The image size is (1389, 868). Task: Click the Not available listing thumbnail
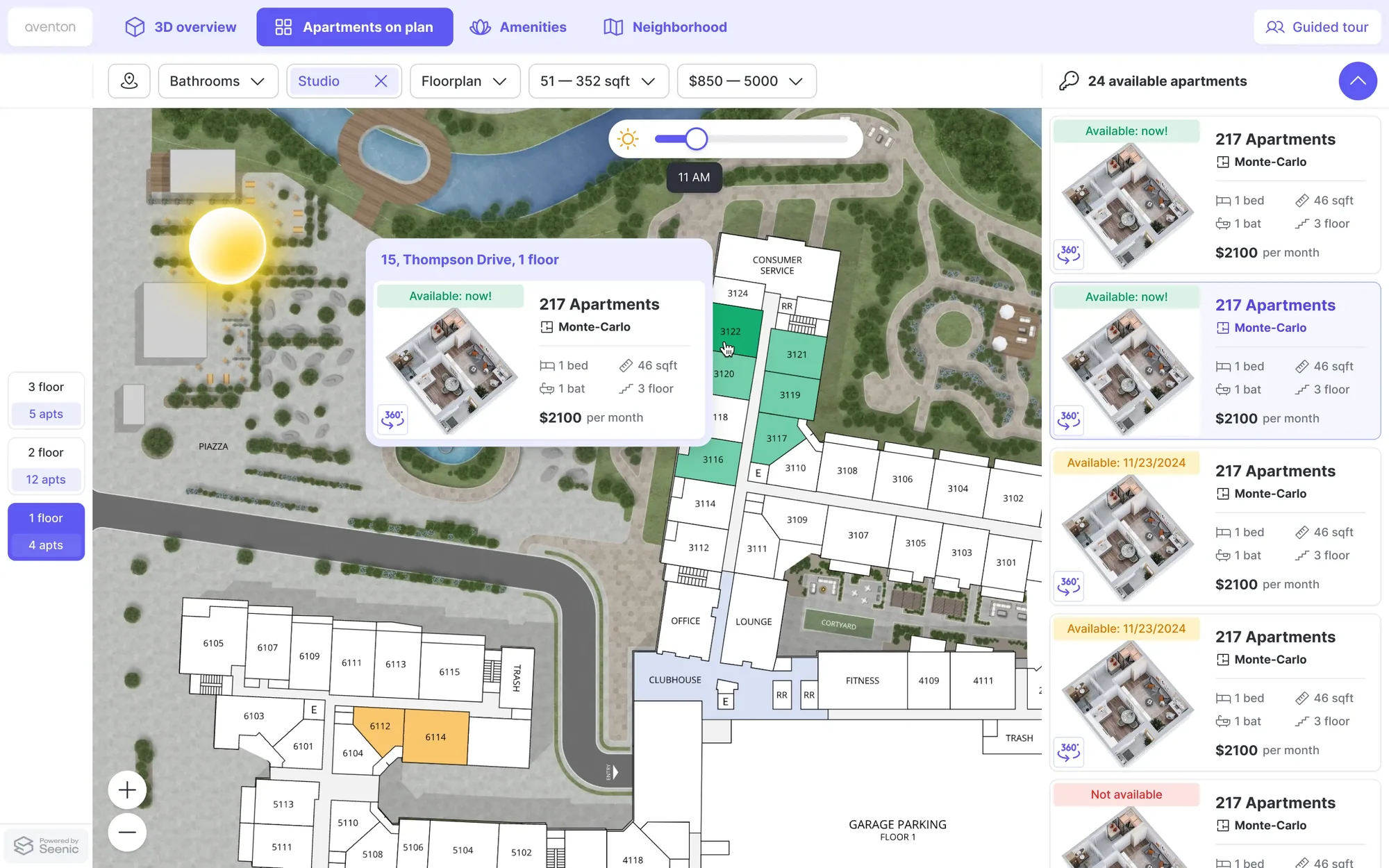click(1128, 837)
